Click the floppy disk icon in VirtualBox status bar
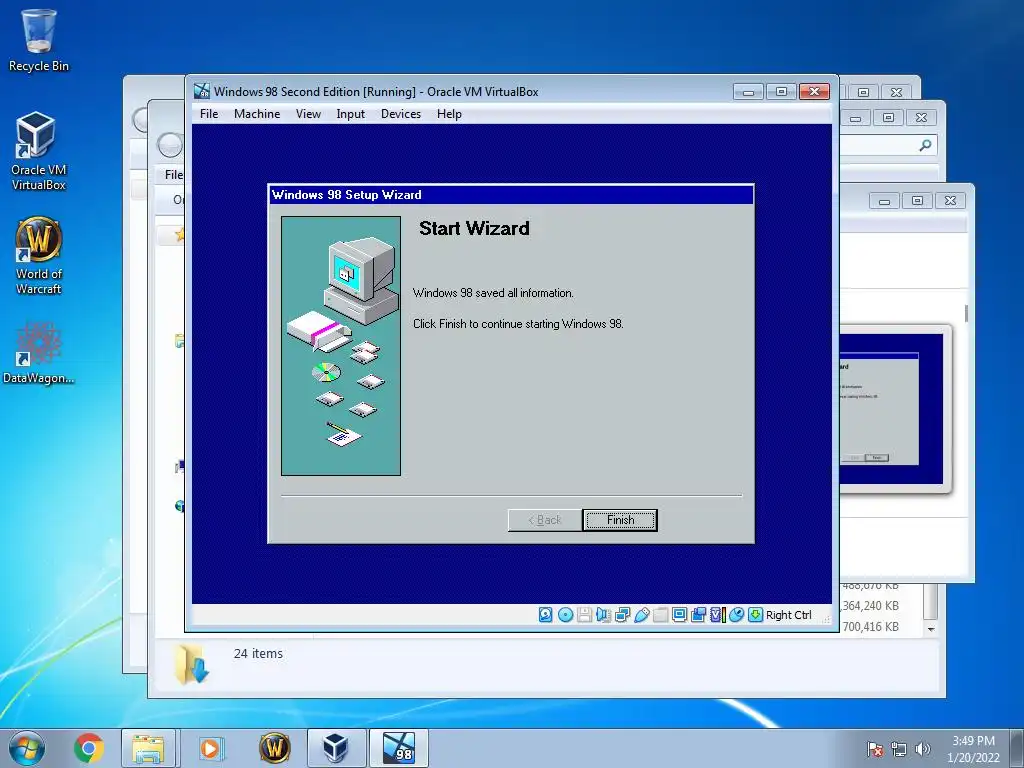This screenshot has height=768, width=1024. pyautogui.click(x=584, y=615)
